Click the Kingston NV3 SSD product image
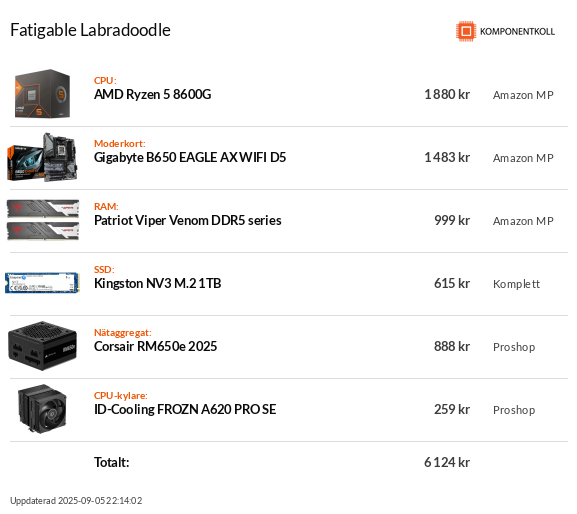Image resolution: width=577 pixels, height=514 pixels. tap(42, 283)
